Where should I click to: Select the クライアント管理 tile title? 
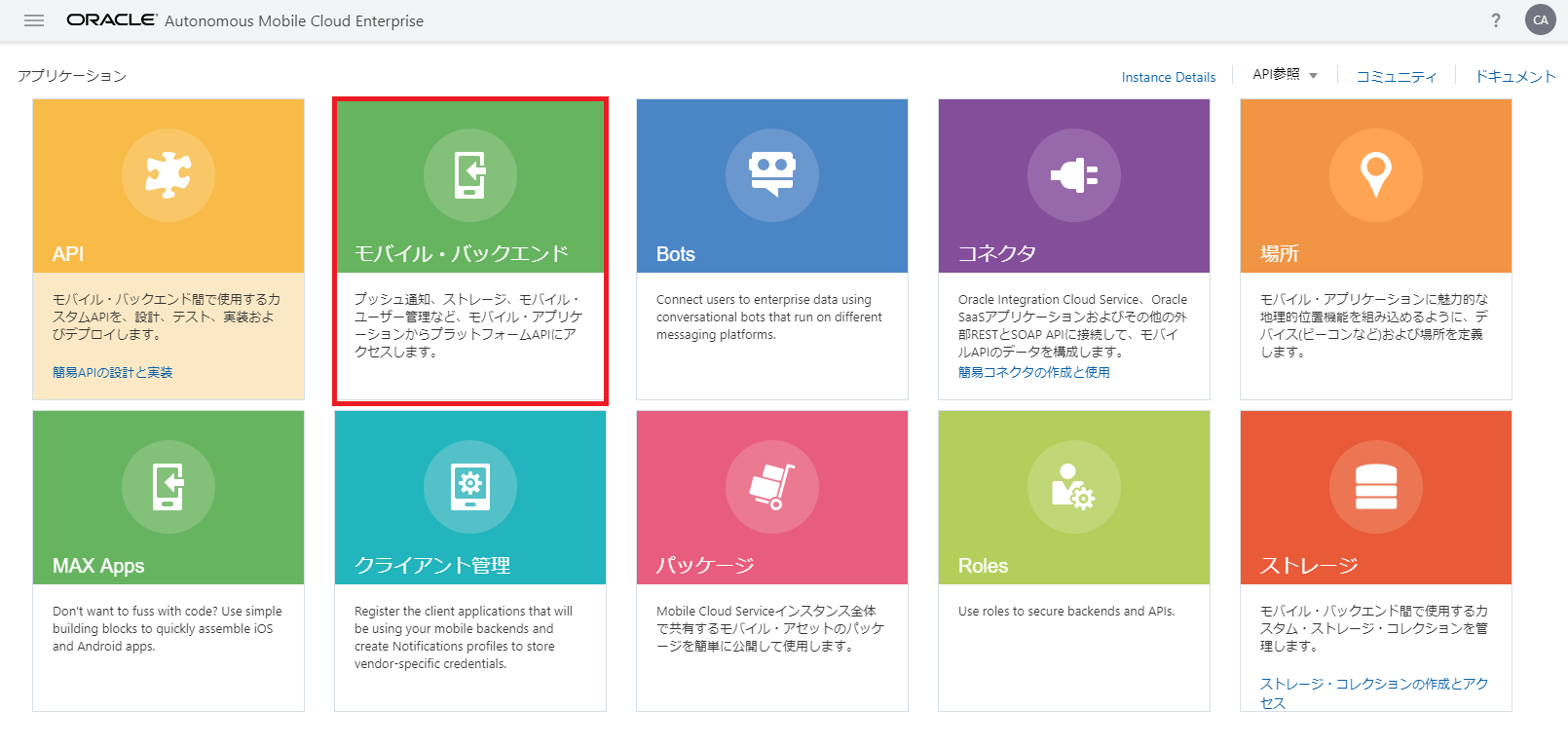point(432,566)
